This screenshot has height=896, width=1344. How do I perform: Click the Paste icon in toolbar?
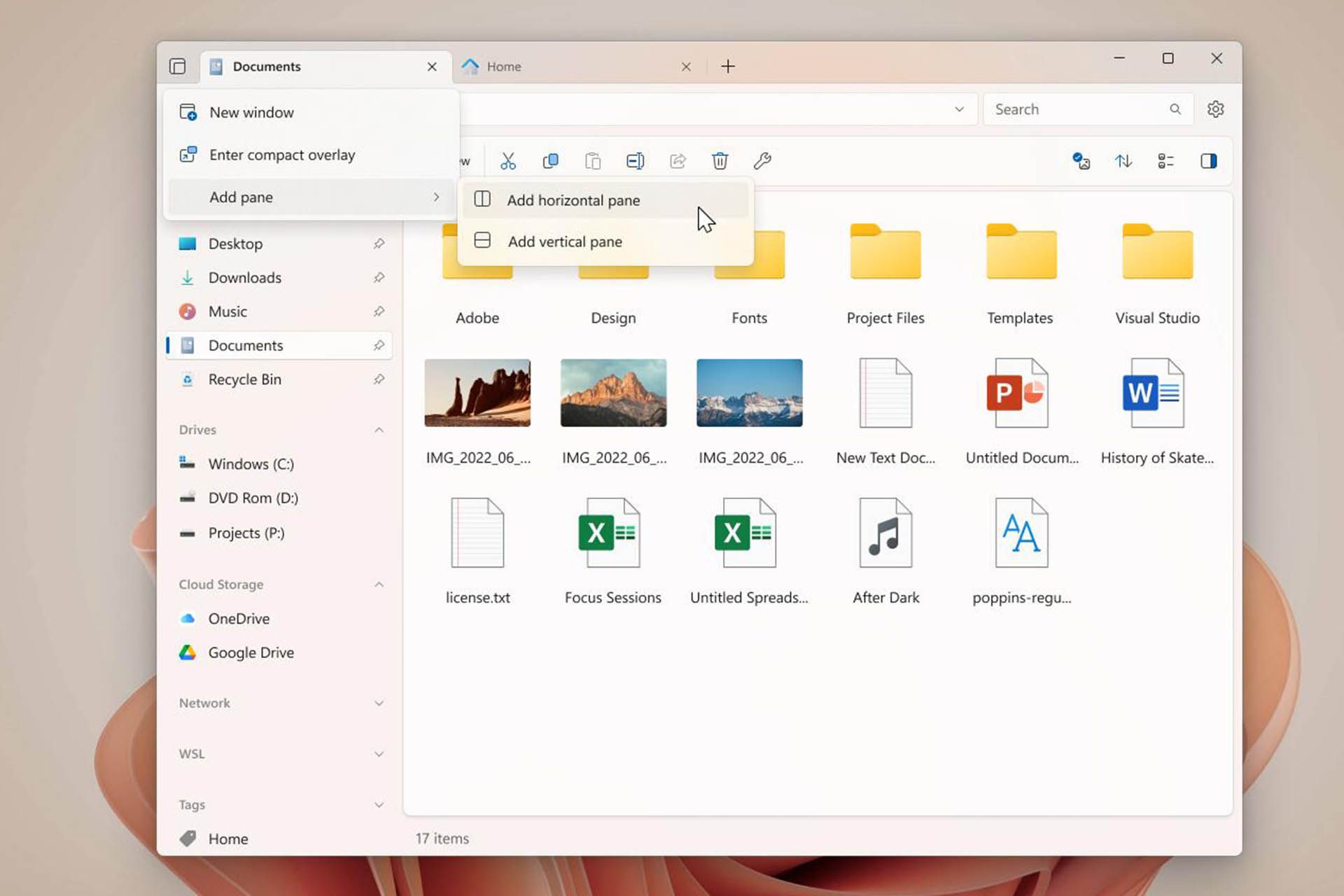[x=593, y=160]
